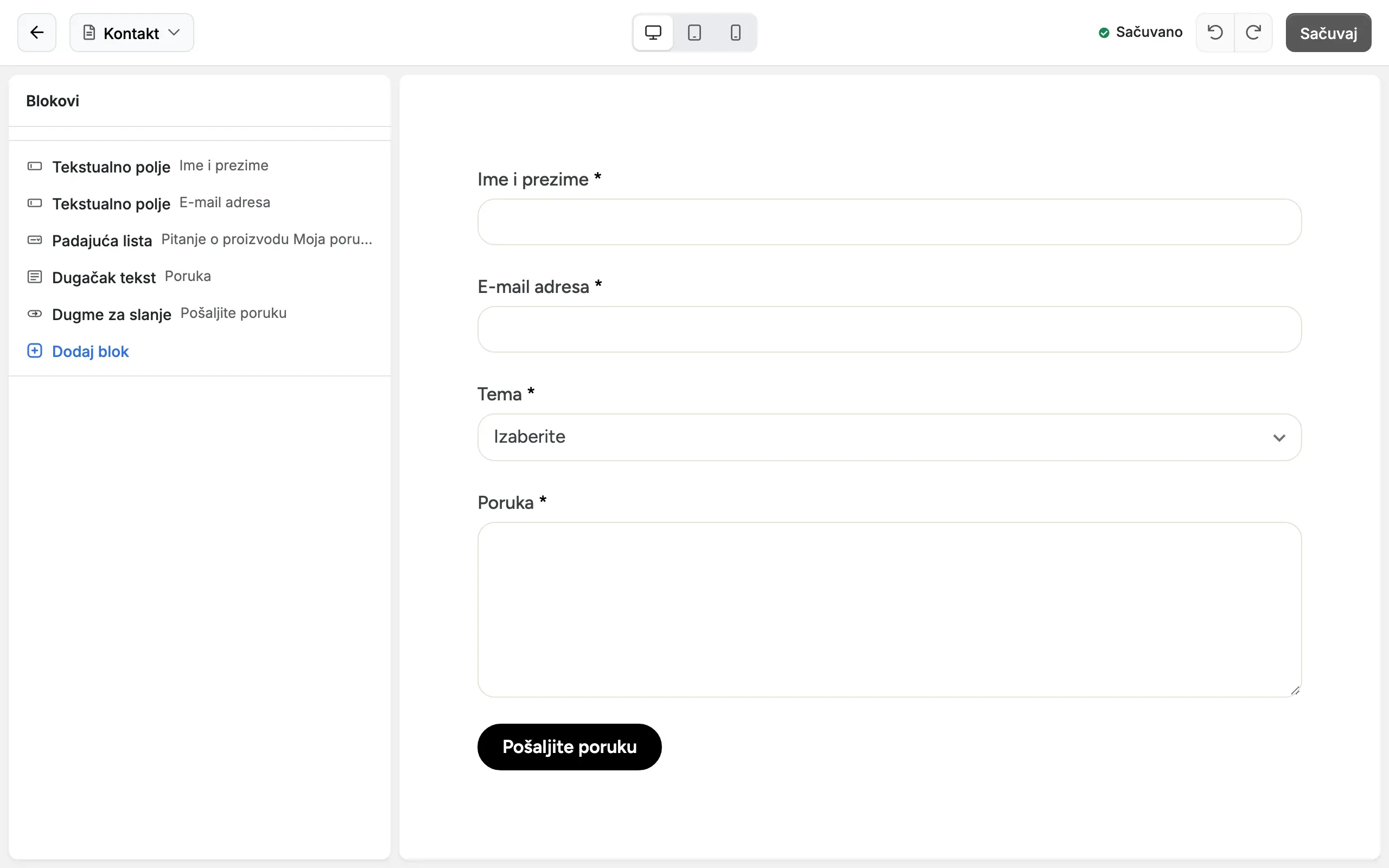The image size is (1389, 868).
Task: Click the document icon next to Kontakt
Action: [89, 33]
